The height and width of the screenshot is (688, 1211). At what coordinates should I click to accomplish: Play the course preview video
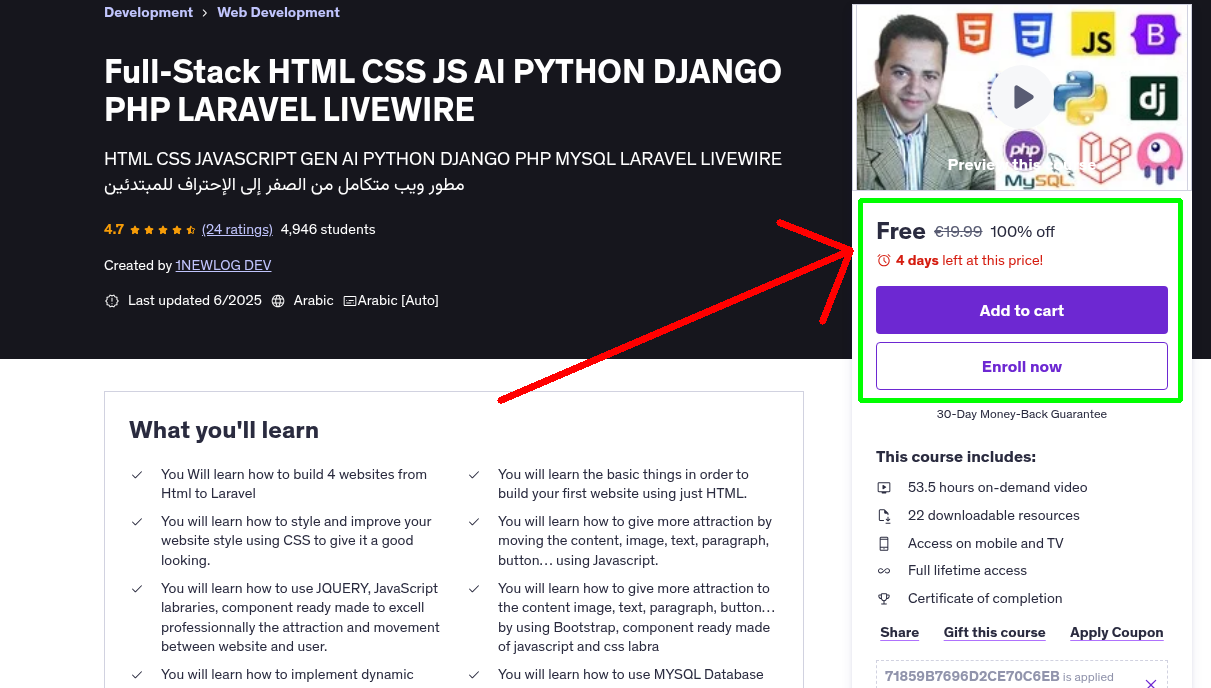click(x=1022, y=97)
